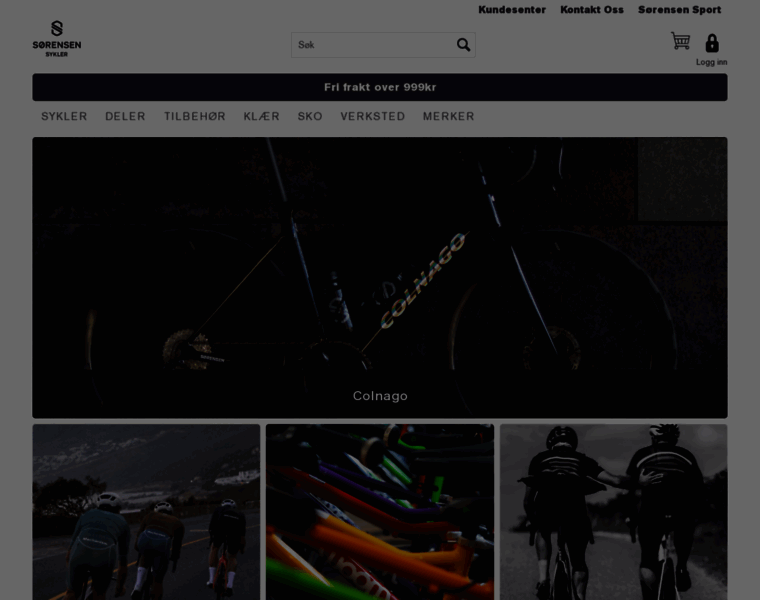Open the Kundesenter link
This screenshot has width=760, height=600.
(512, 10)
